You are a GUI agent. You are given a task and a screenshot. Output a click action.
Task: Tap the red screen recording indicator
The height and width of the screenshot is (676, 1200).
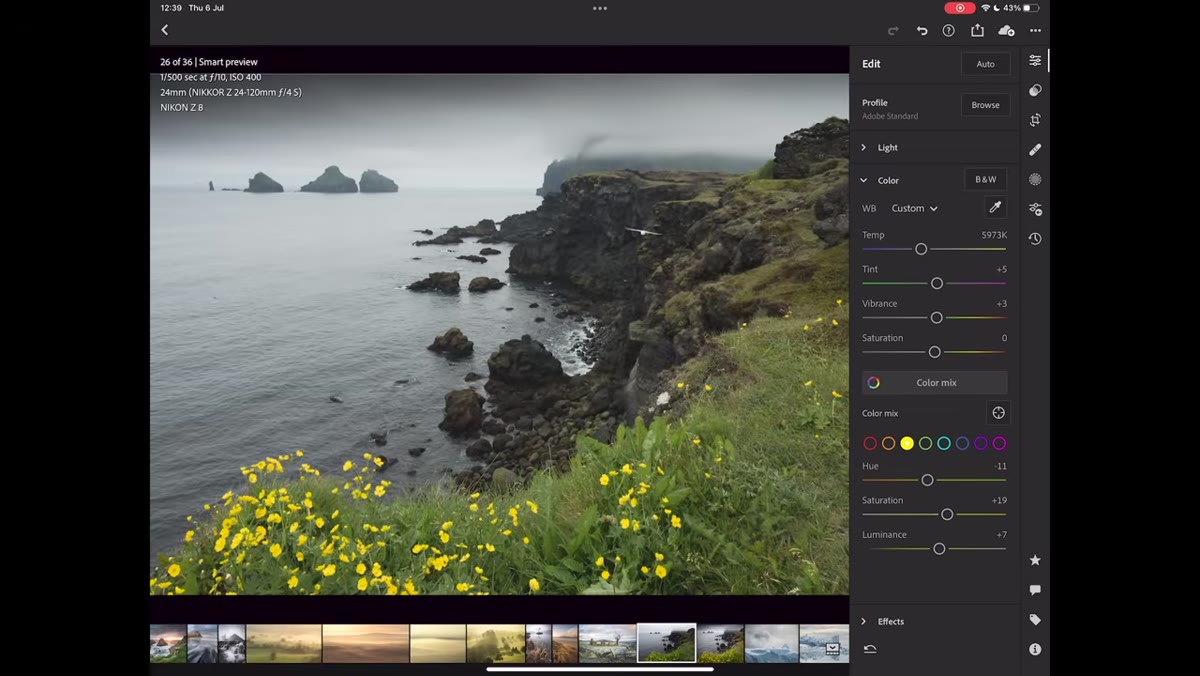[959, 8]
